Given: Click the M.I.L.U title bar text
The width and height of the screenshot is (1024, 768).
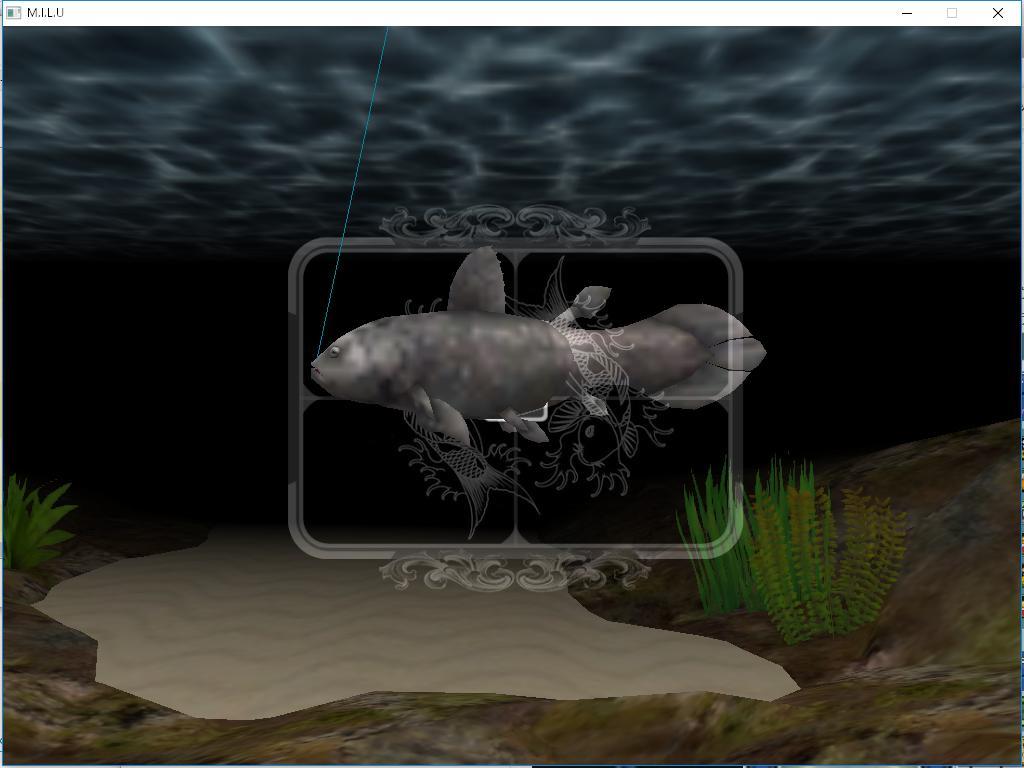Looking at the screenshot, I should [x=46, y=13].
